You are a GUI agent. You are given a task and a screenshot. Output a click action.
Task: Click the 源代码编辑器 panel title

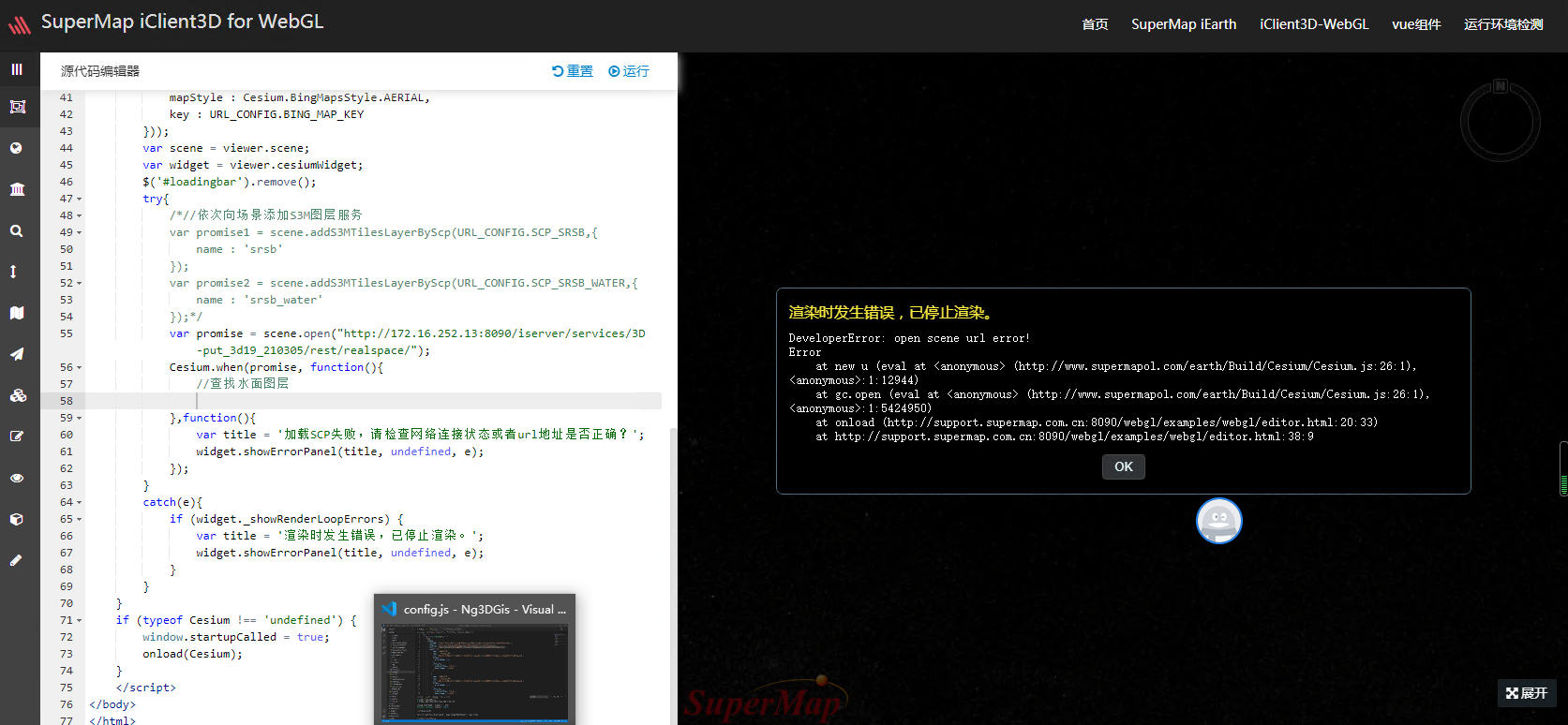(100, 71)
